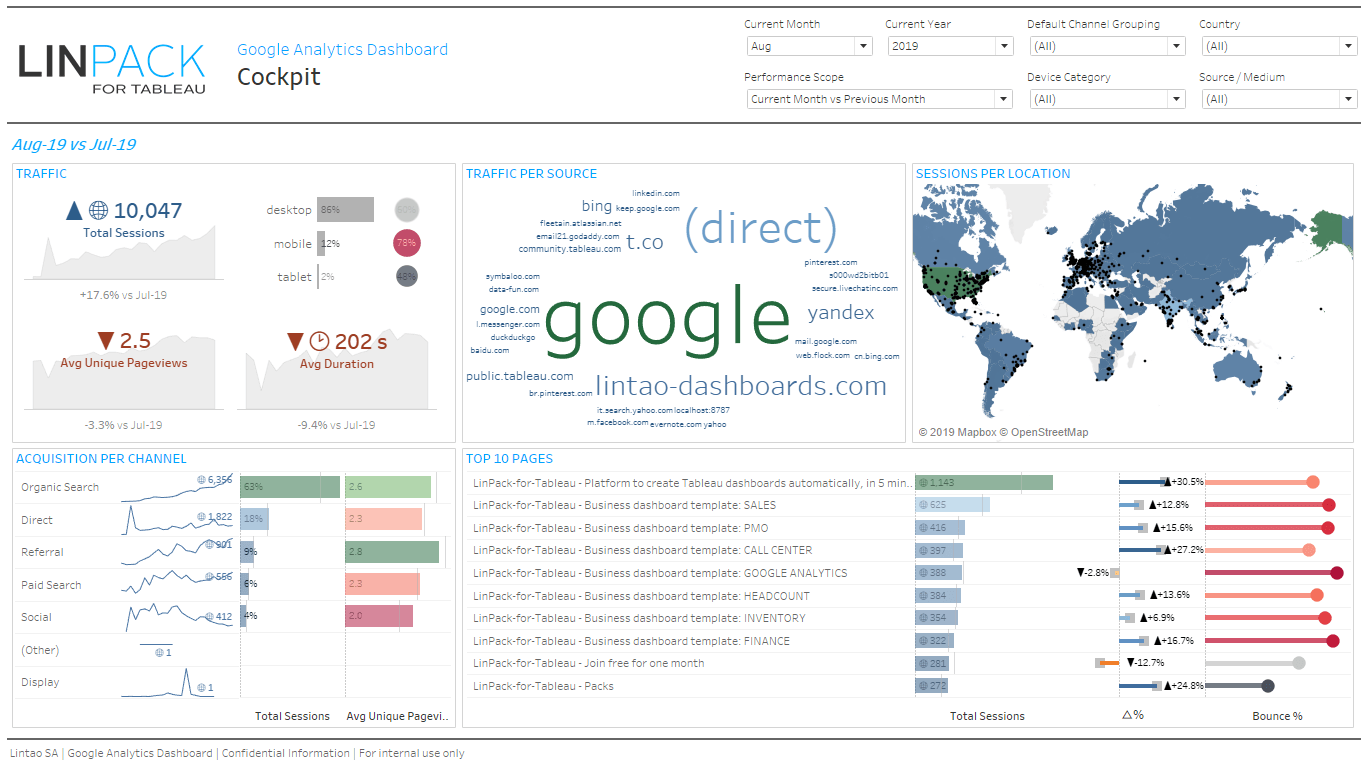Open the 'Business dashboard template: HEADCOUNT' row

[x=641, y=596]
